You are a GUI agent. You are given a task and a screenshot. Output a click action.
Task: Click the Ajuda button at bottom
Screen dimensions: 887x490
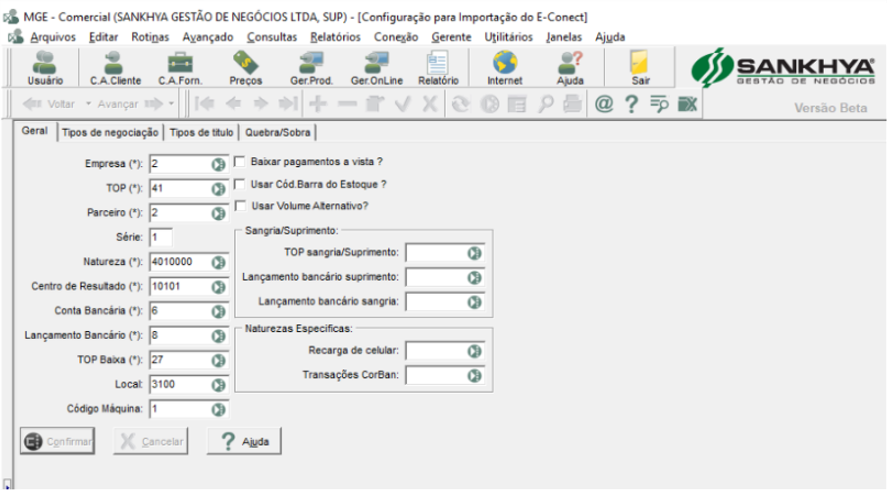pos(244,441)
